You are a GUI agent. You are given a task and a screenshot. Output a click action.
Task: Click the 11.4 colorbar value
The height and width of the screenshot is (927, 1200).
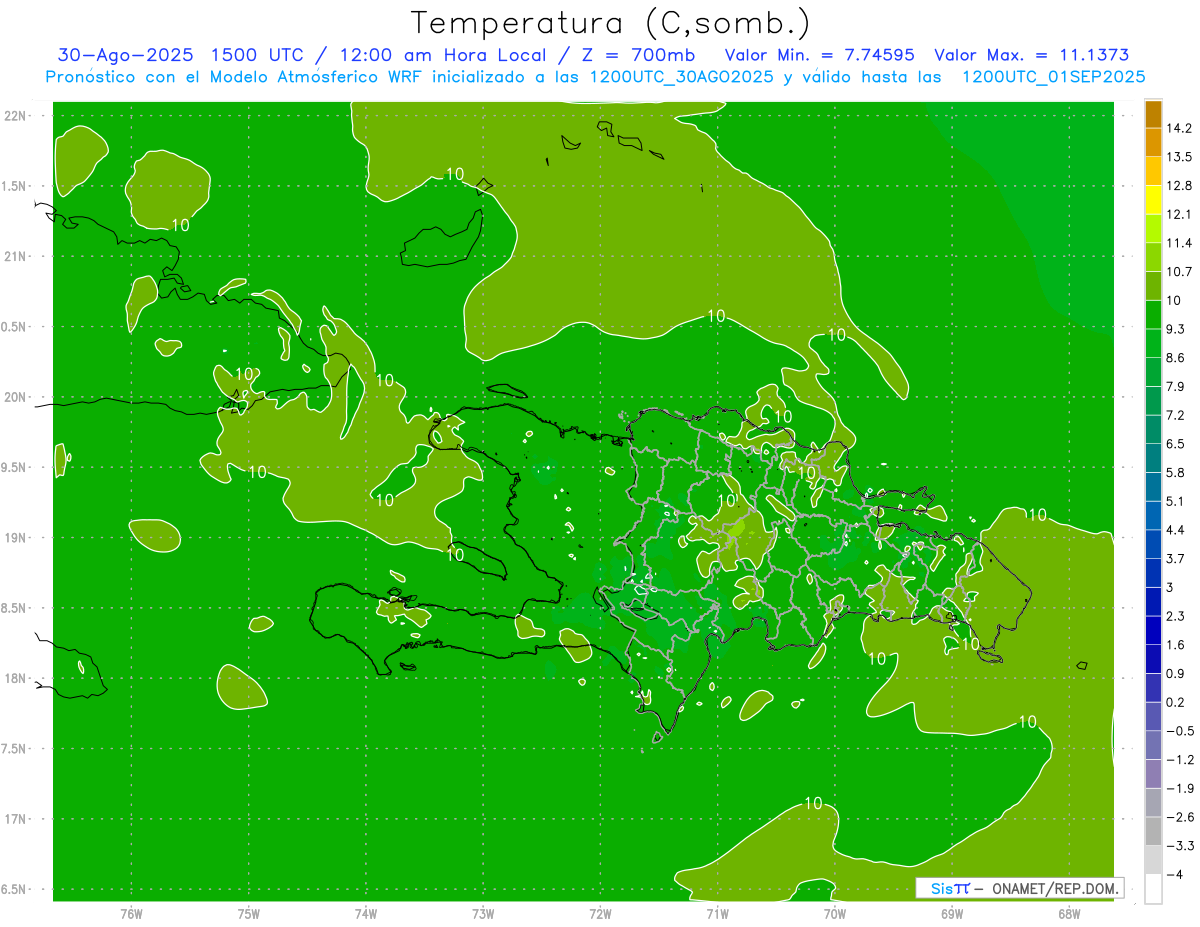pos(1178,243)
